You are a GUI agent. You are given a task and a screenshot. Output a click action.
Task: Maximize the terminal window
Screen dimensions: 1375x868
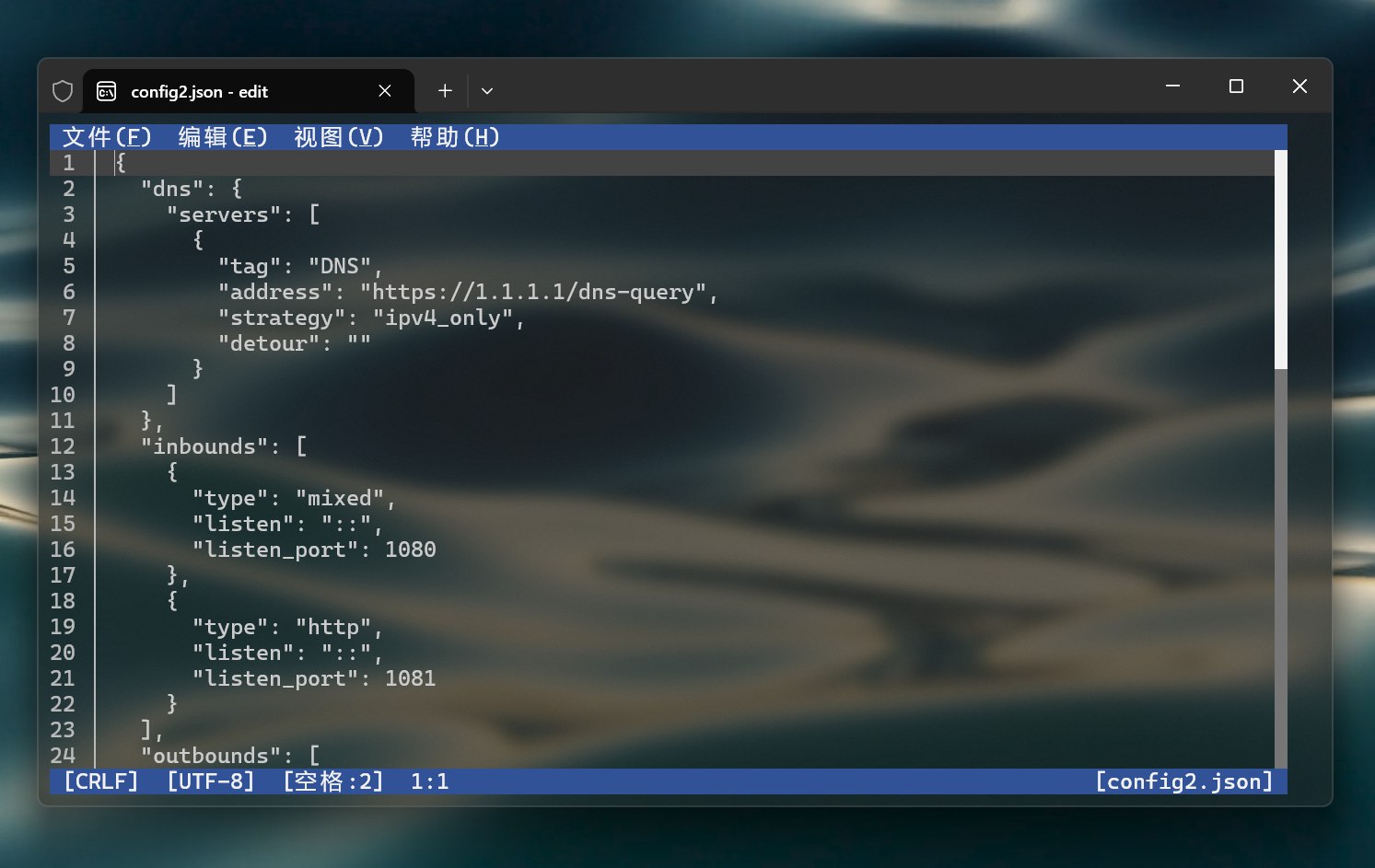coord(1236,86)
